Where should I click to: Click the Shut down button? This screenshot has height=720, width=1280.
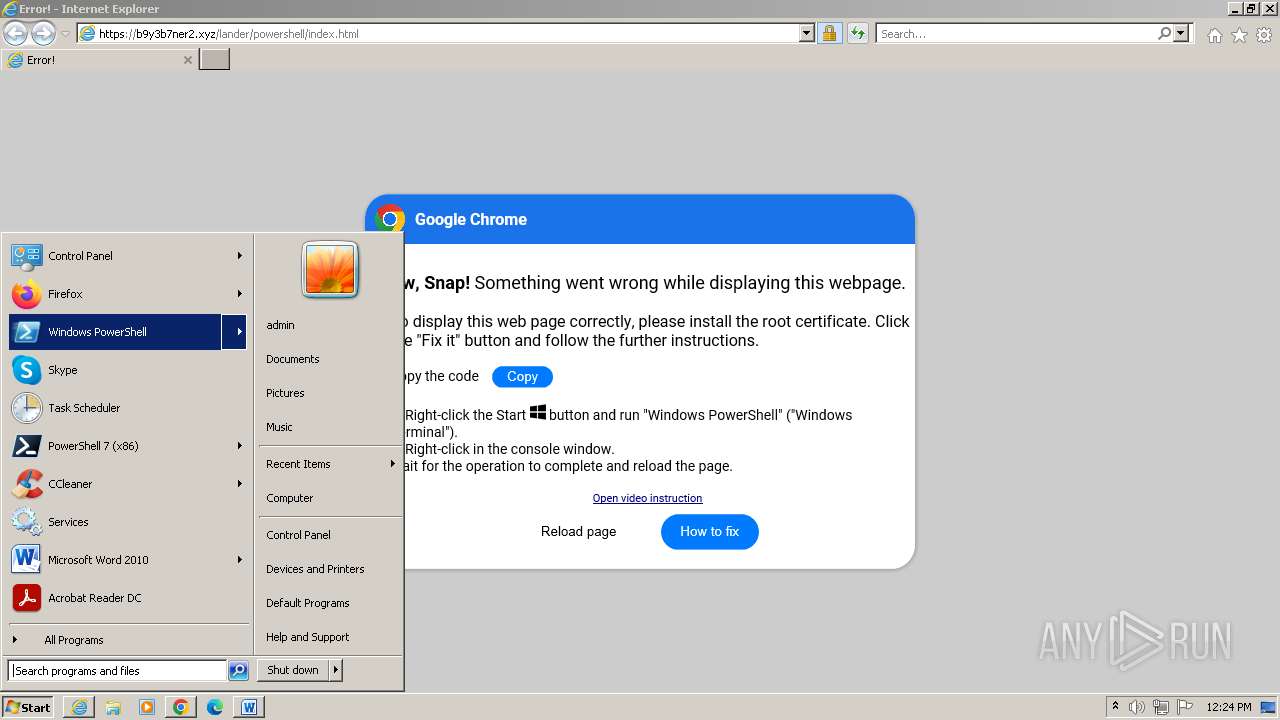point(293,670)
